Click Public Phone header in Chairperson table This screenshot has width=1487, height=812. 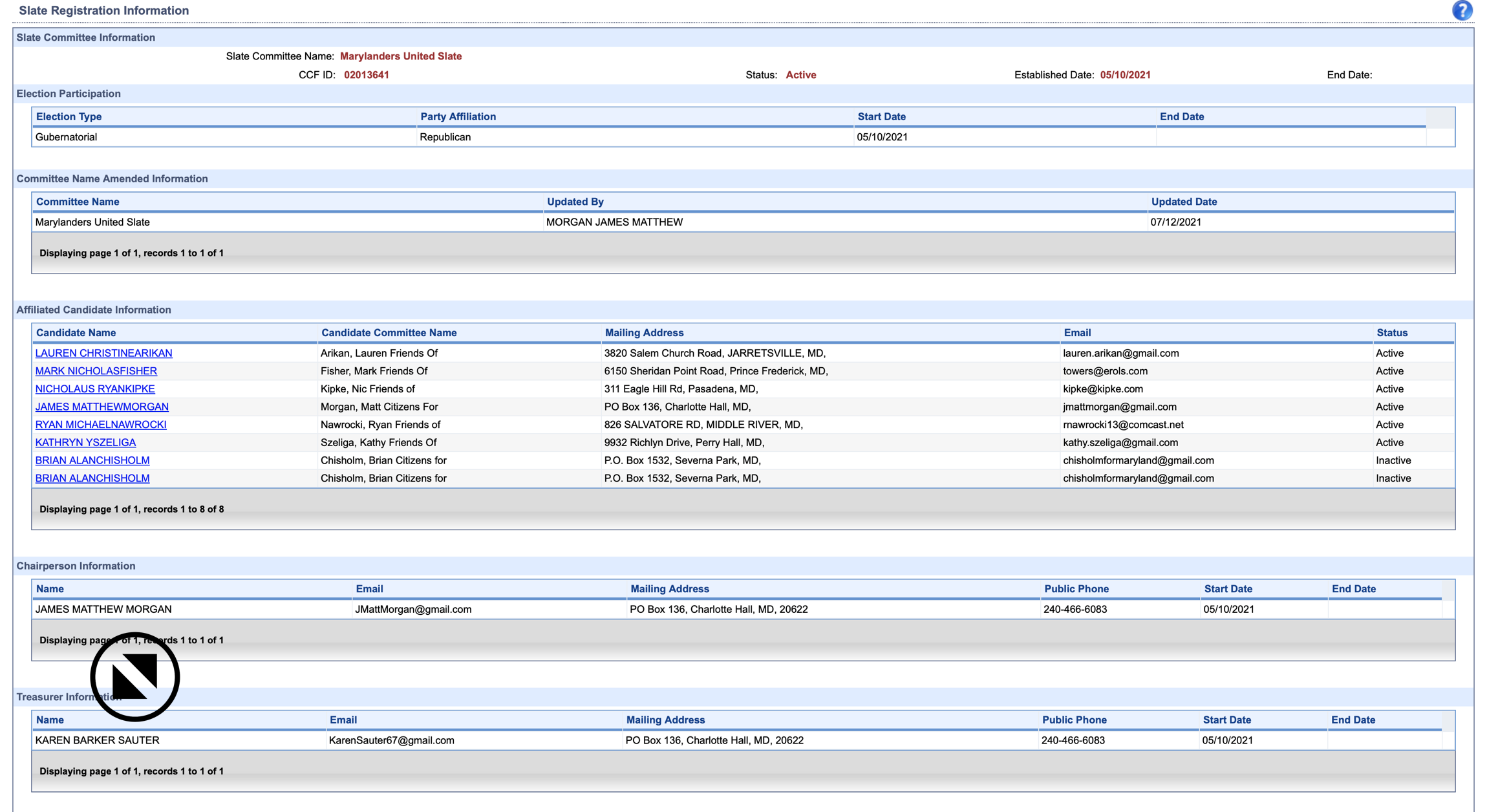(x=1076, y=589)
